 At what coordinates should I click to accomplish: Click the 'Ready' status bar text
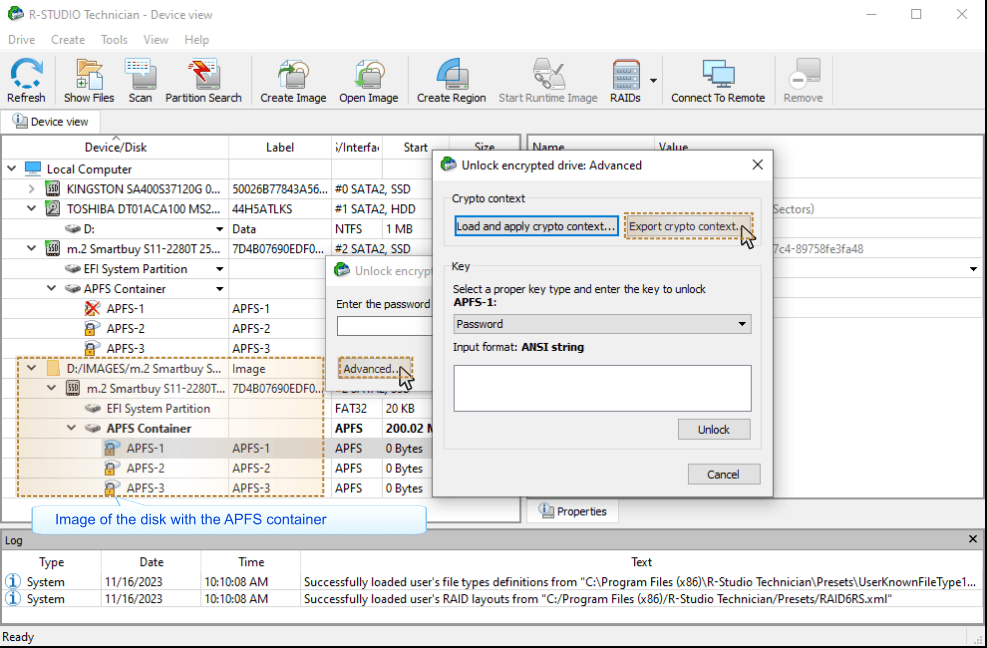click(x=18, y=637)
